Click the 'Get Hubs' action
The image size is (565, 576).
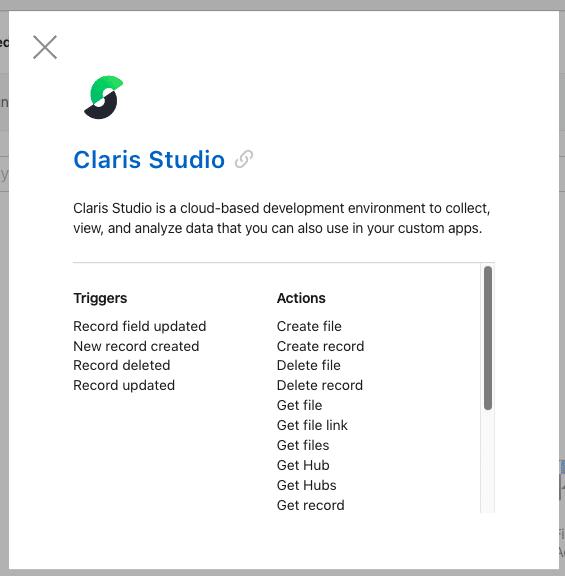306,485
